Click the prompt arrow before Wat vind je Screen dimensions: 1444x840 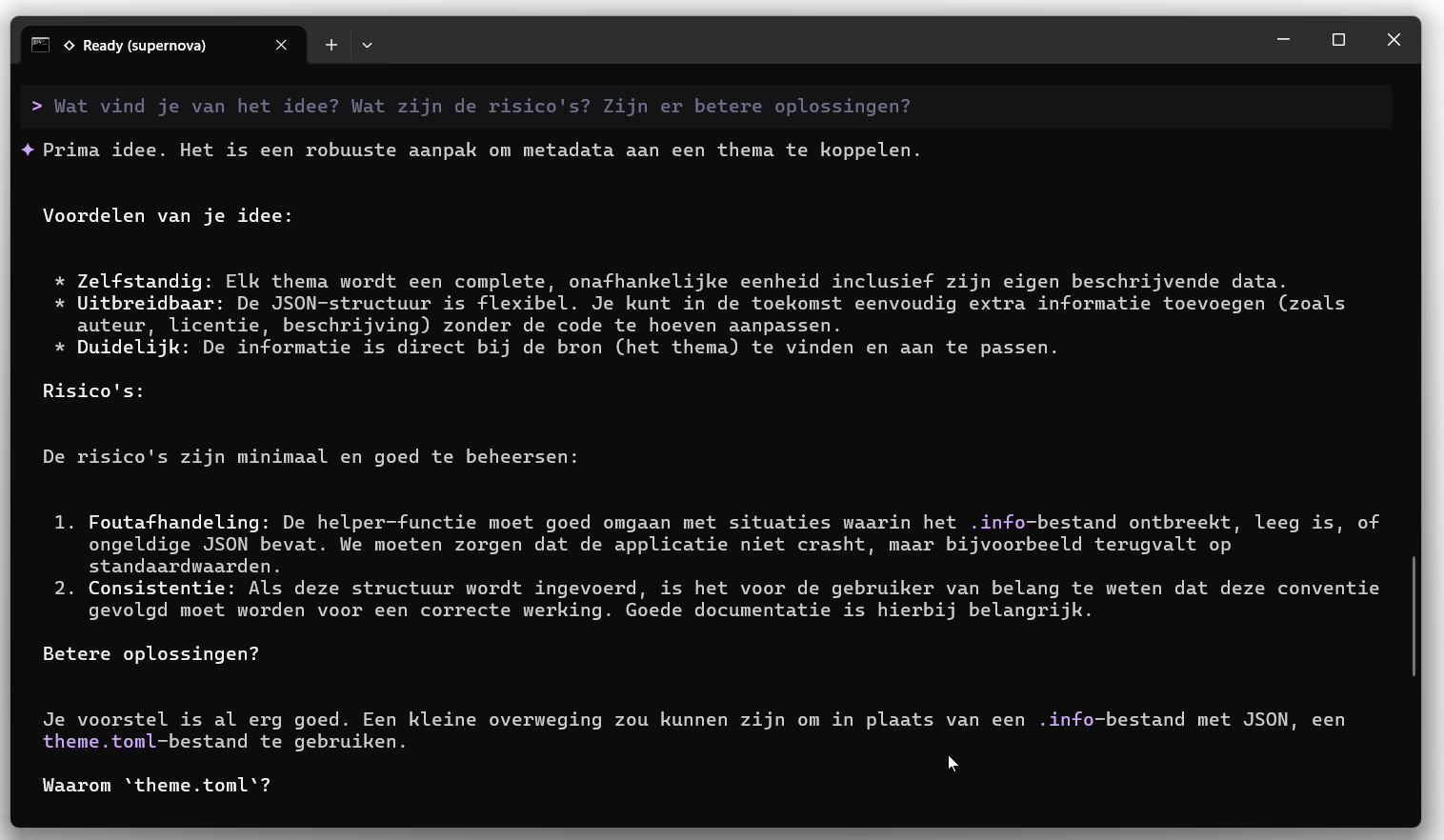37,106
